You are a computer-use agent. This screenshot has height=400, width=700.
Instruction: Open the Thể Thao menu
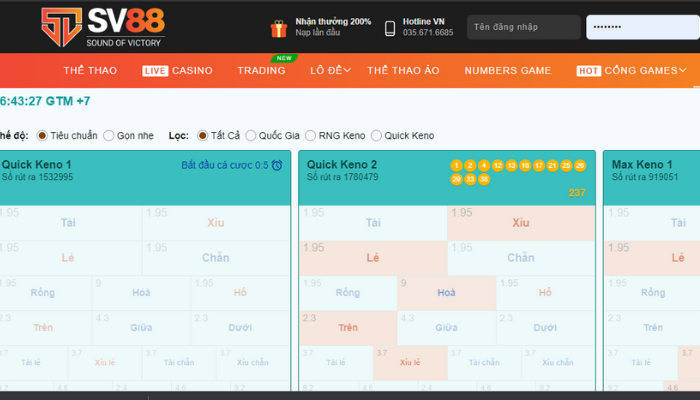coord(90,70)
